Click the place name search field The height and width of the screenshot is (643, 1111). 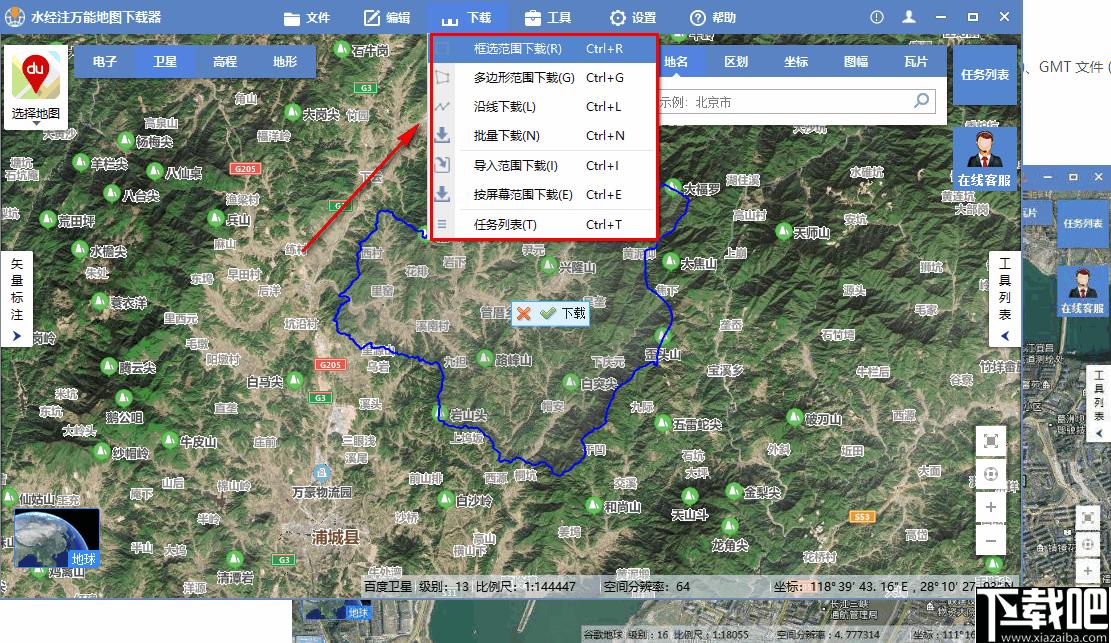(x=783, y=102)
